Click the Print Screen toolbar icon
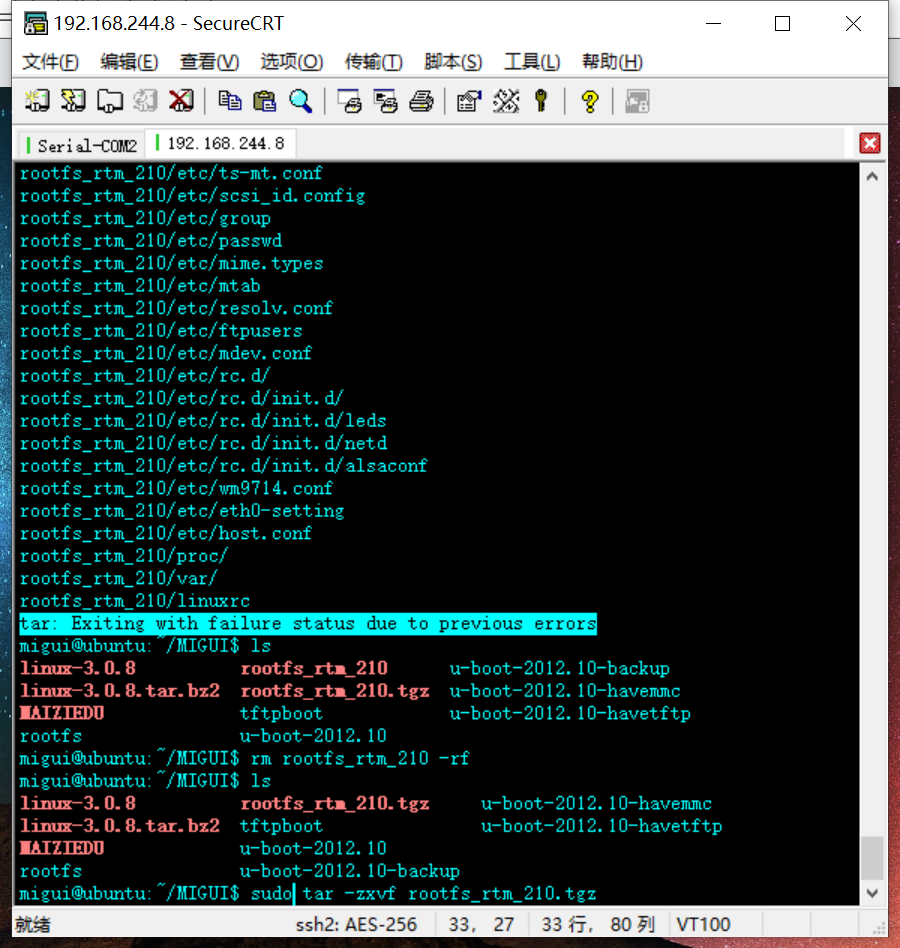 coord(349,101)
